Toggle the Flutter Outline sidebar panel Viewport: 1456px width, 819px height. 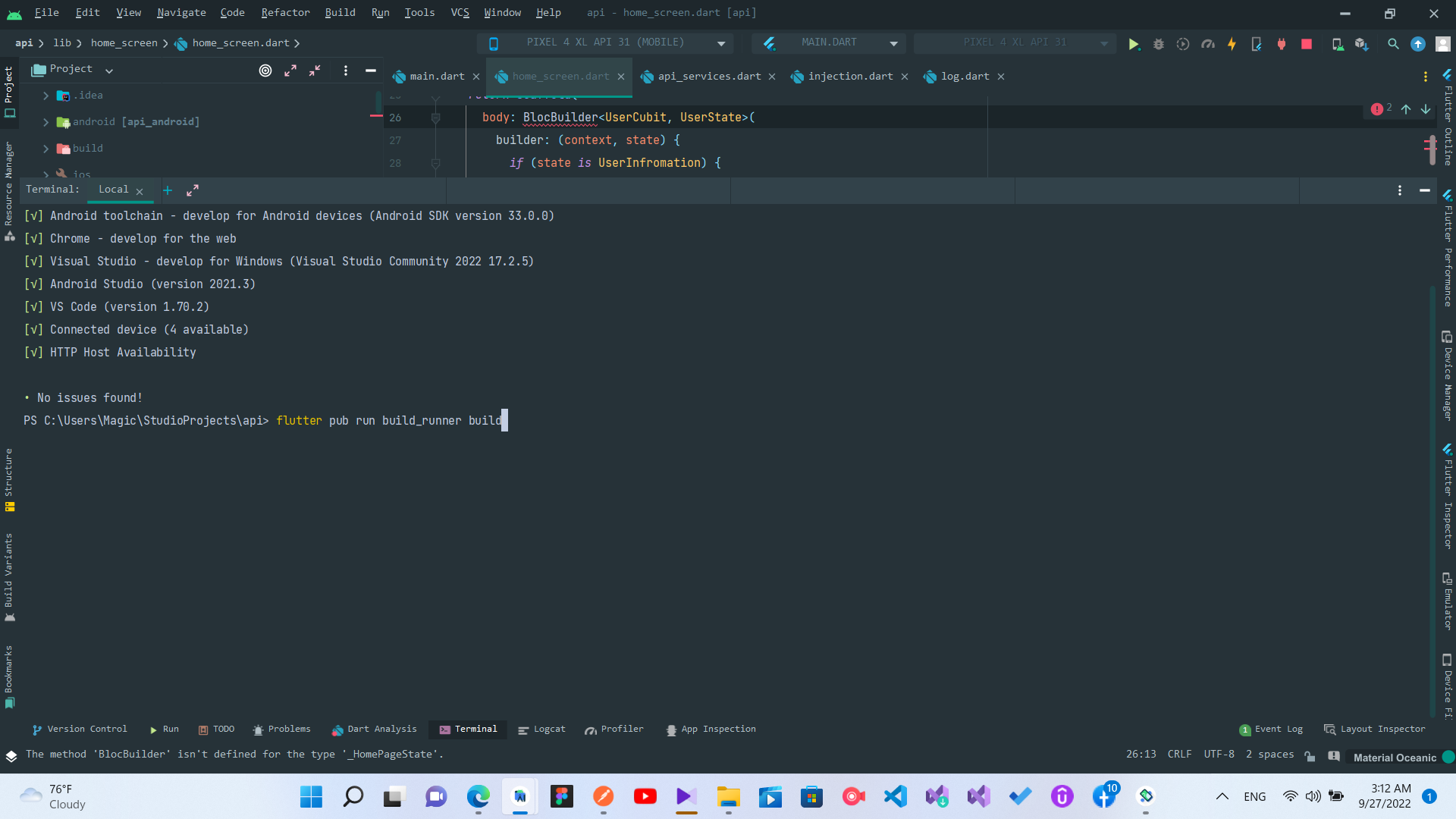pos(1447,118)
